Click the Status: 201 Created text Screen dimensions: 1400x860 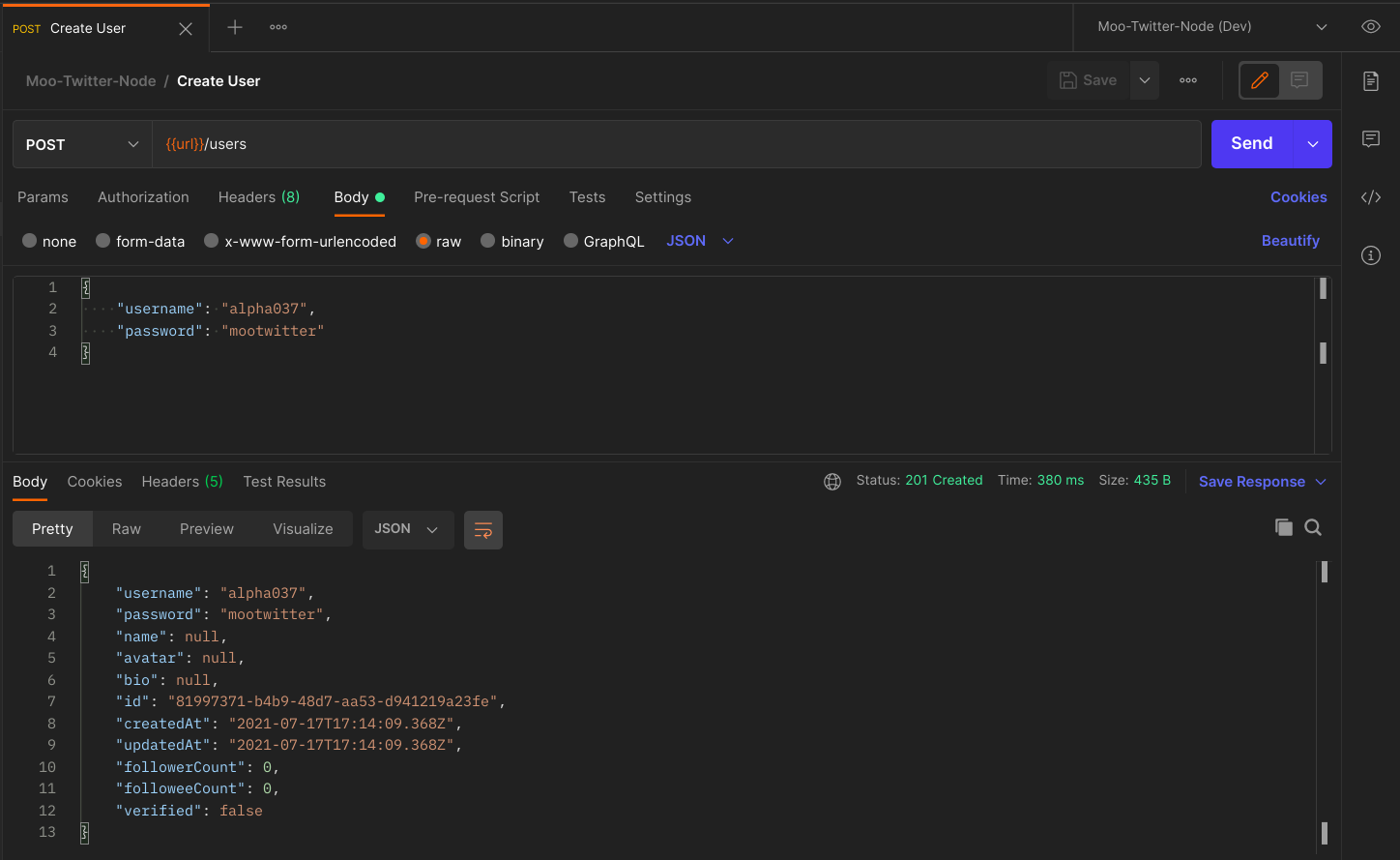pyautogui.click(x=919, y=481)
